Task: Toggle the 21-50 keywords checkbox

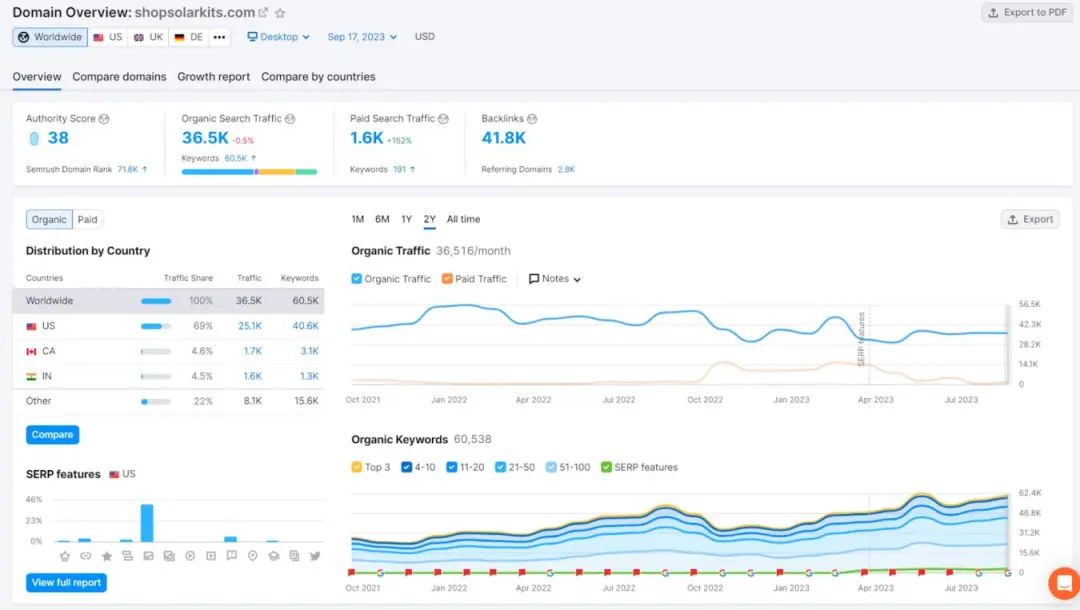Action: tap(500, 467)
